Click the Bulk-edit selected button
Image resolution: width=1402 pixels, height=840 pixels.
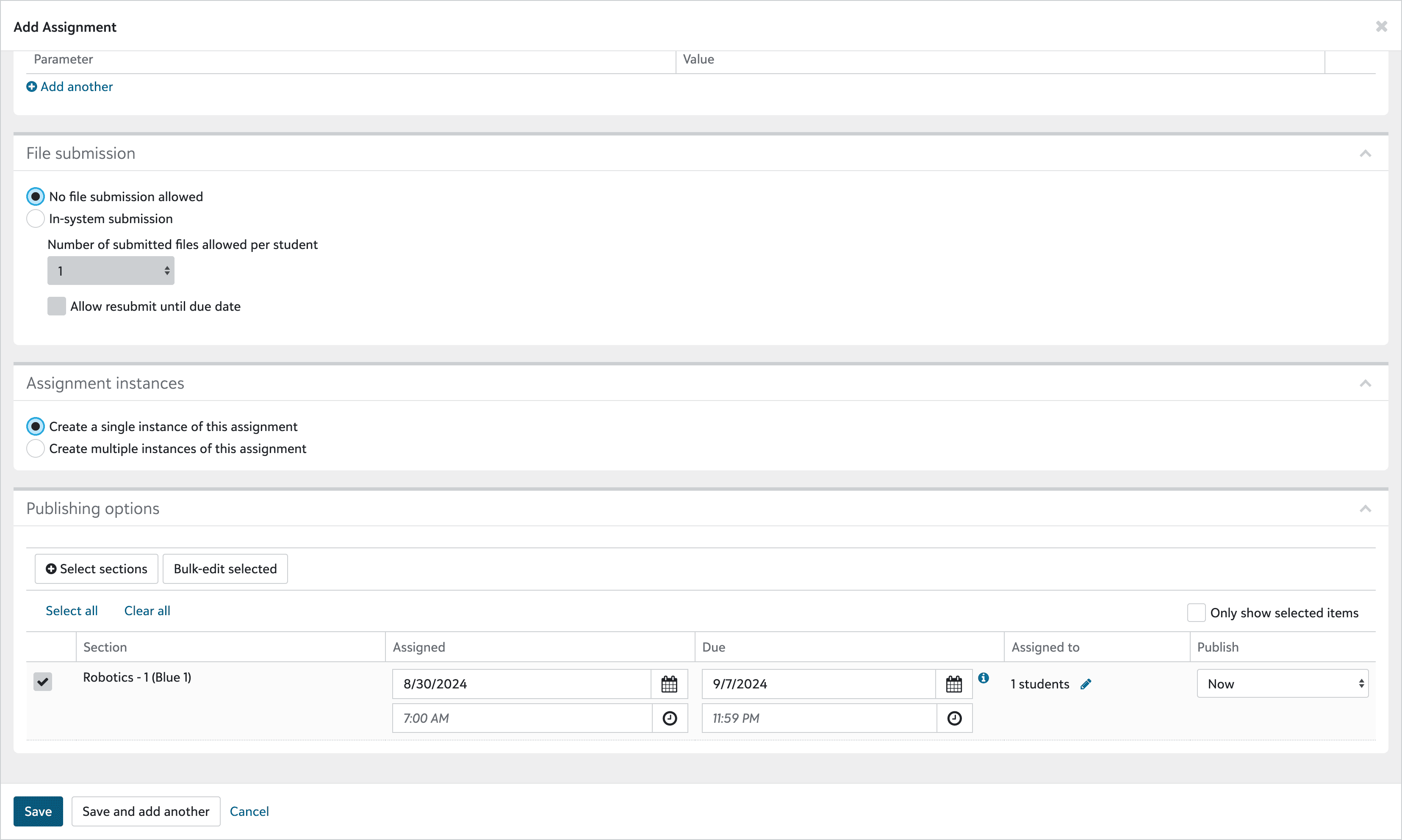[x=225, y=569]
